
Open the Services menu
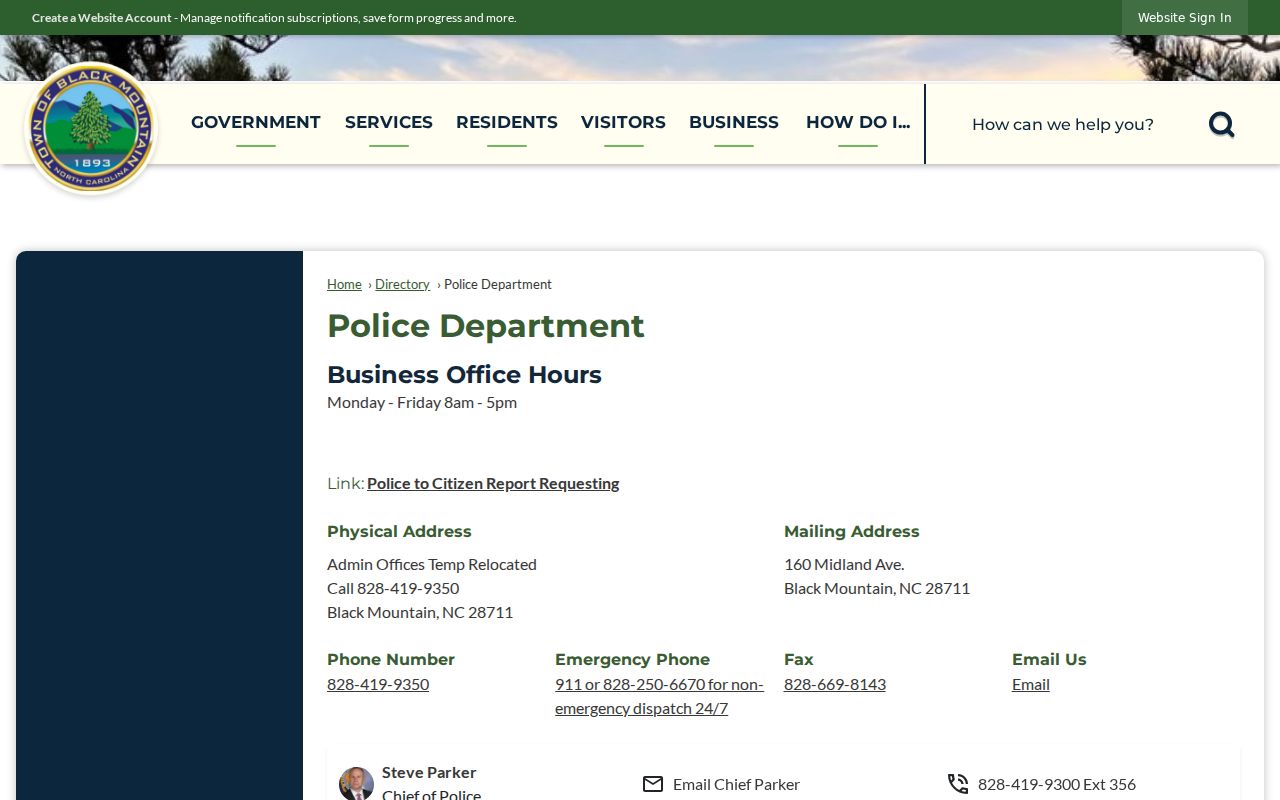[x=389, y=123]
